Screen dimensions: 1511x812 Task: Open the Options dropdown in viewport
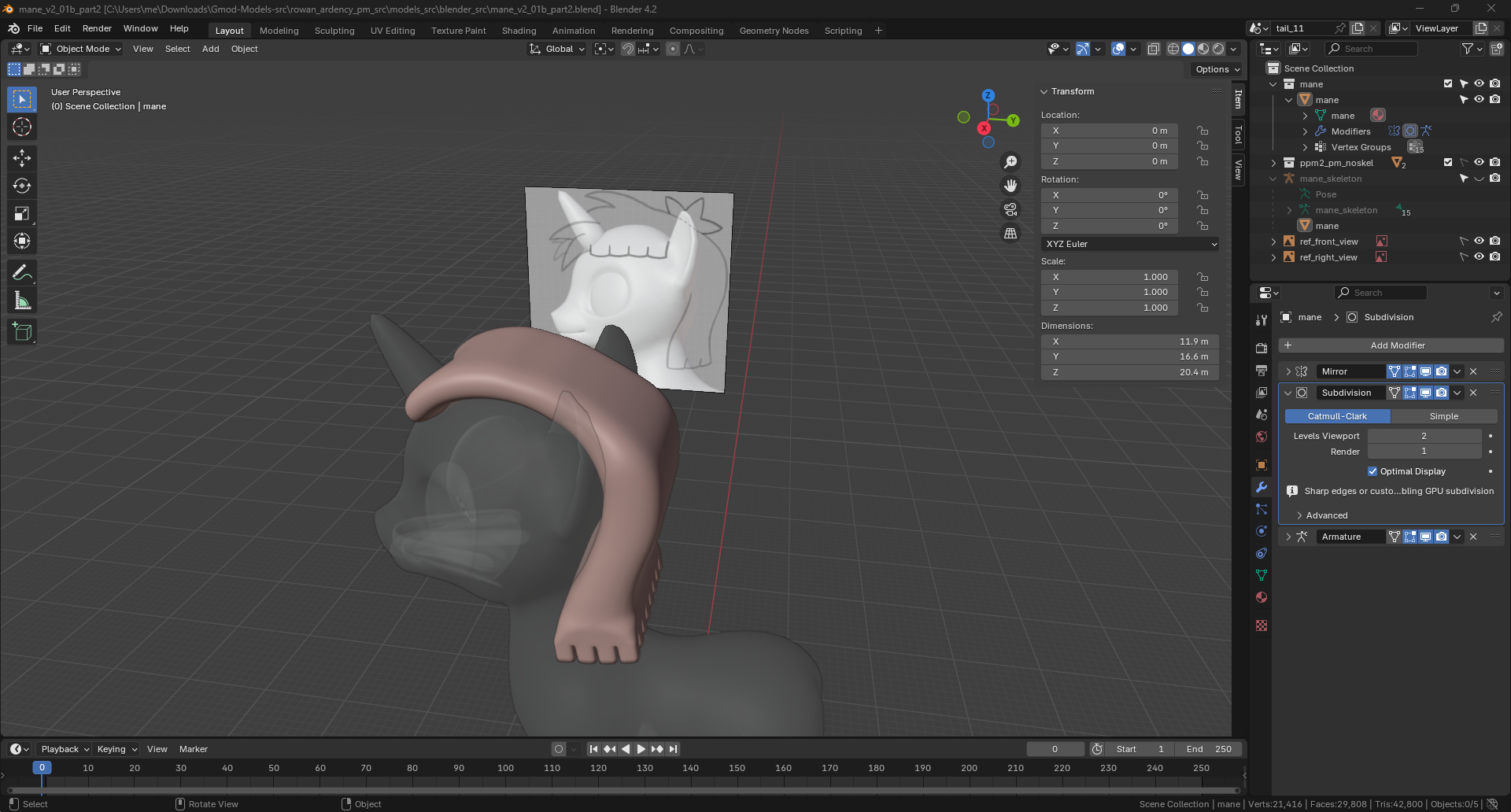coord(1217,69)
